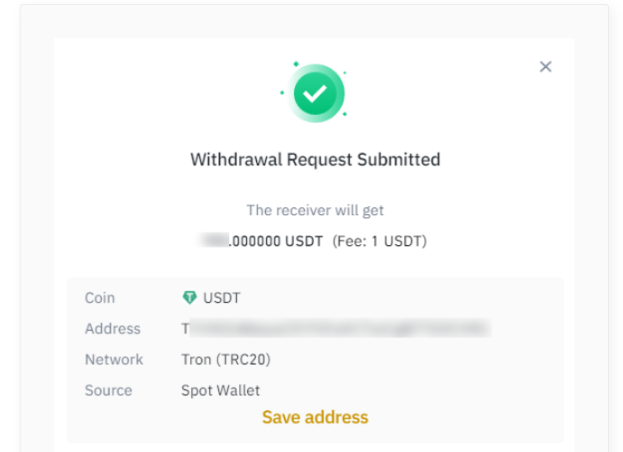This screenshot has width=623, height=452.
Task: Save the withdrawal address
Action: click(x=315, y=417)
